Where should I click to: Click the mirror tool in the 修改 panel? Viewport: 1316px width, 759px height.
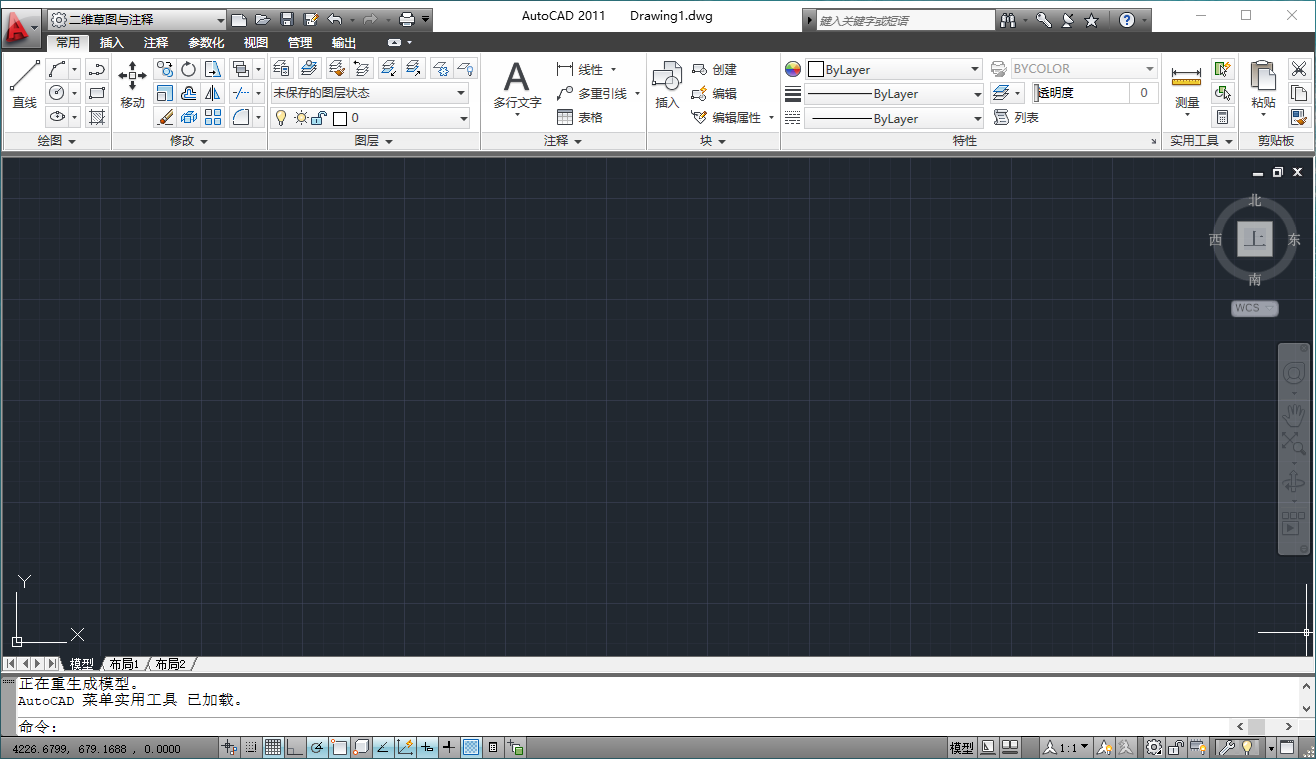point(211,93)
